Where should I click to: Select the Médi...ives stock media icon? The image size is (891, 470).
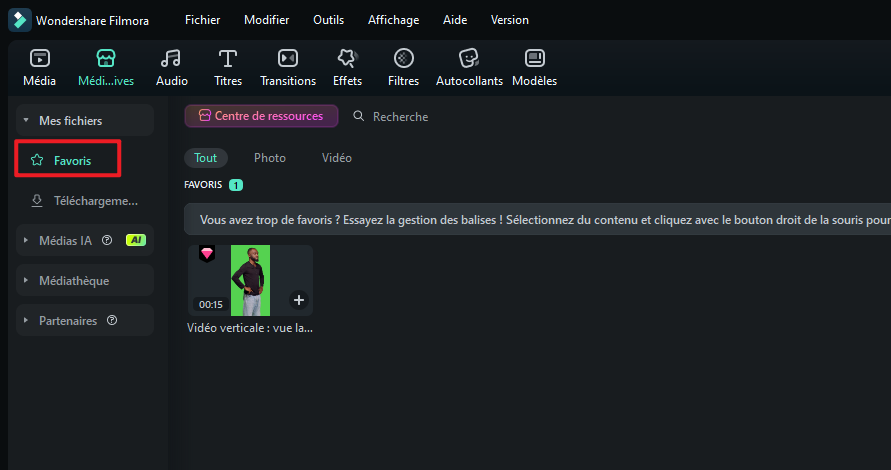point(106,58)
